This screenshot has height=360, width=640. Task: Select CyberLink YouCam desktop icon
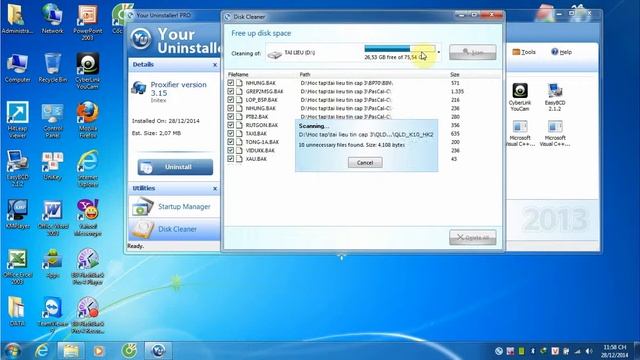click(87, 71)
